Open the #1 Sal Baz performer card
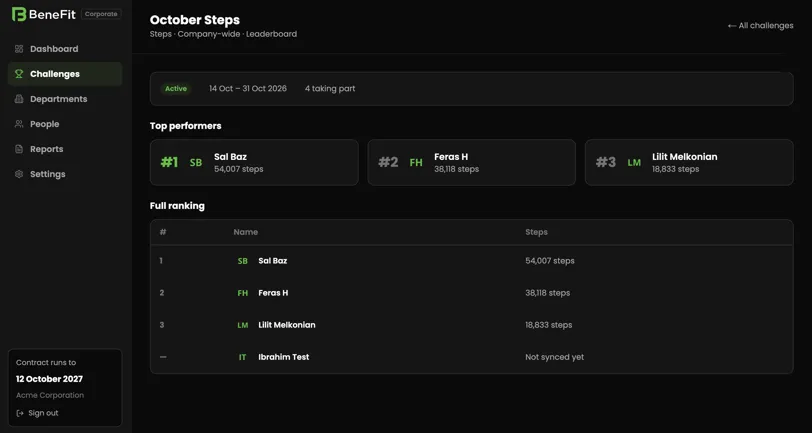 (254, 163)
